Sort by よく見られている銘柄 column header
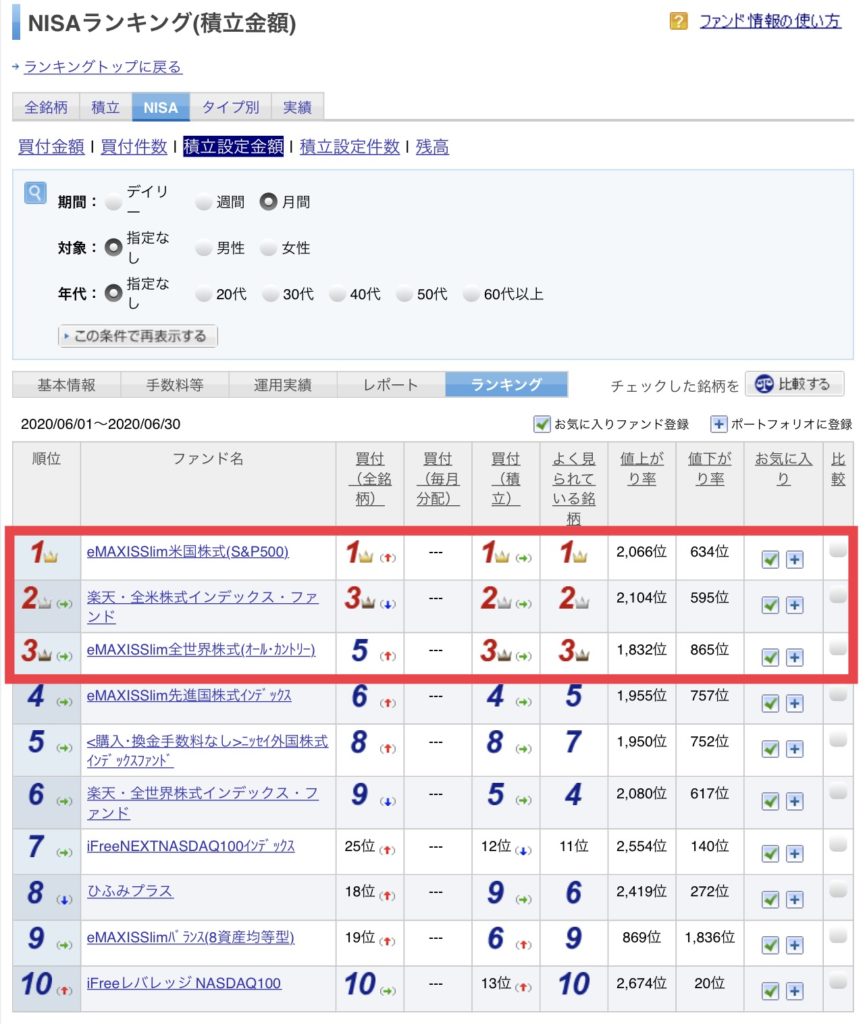865x1024 pixels. pos(574,488)
